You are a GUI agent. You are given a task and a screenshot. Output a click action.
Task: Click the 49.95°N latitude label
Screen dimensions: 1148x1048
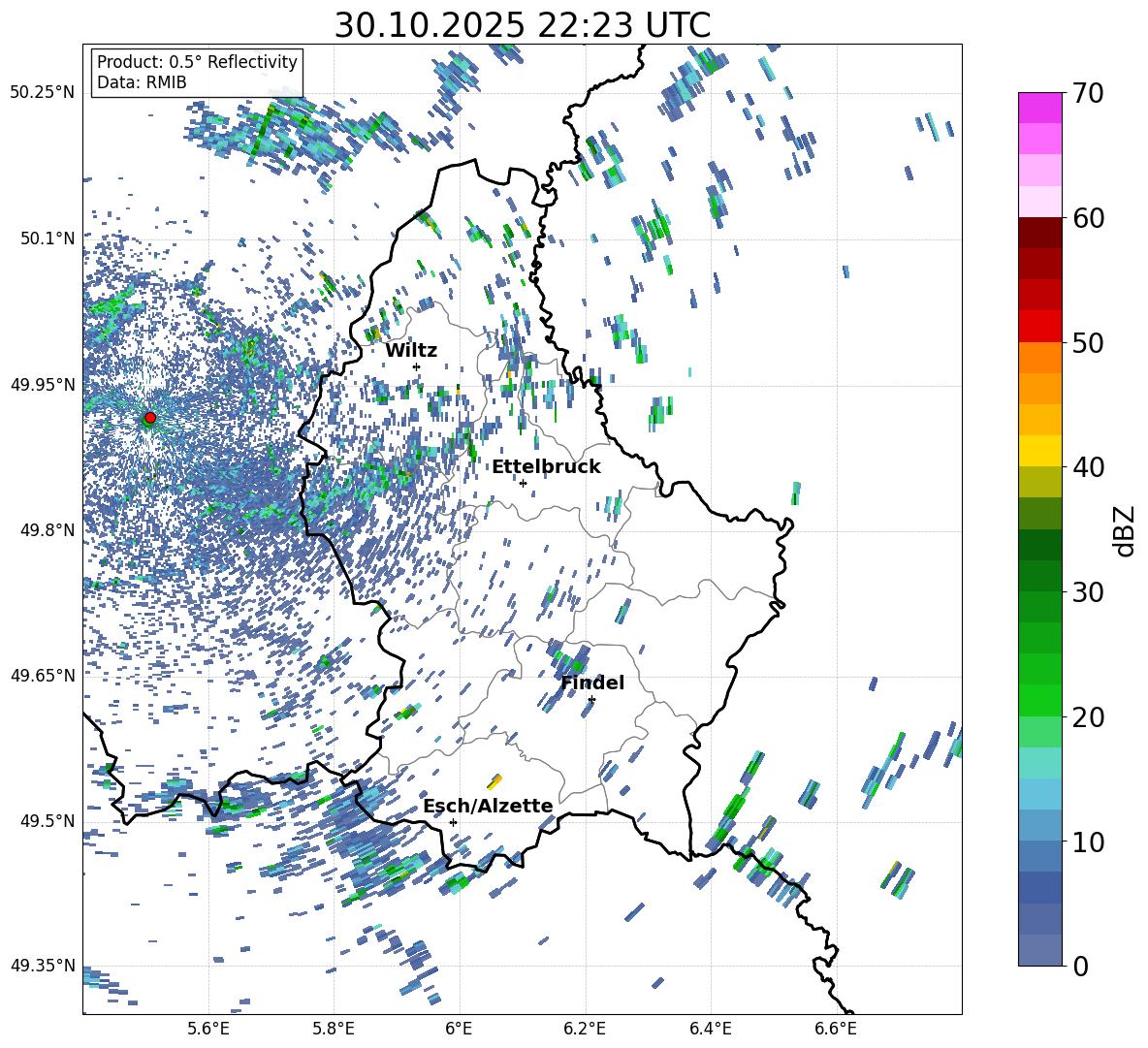click(x=43, y=384)
